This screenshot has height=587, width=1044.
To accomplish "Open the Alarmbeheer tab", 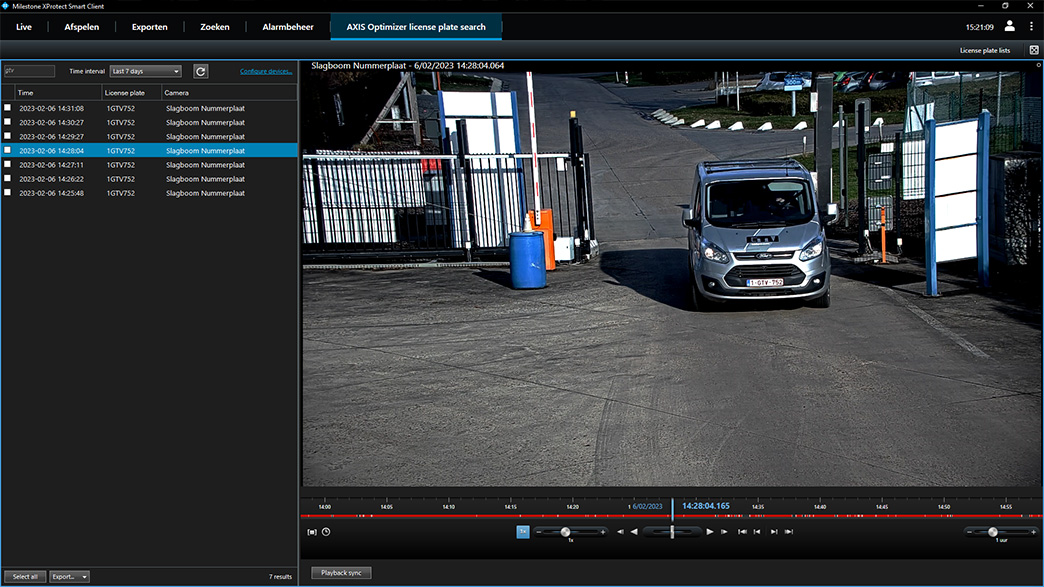I will (288, 27).
